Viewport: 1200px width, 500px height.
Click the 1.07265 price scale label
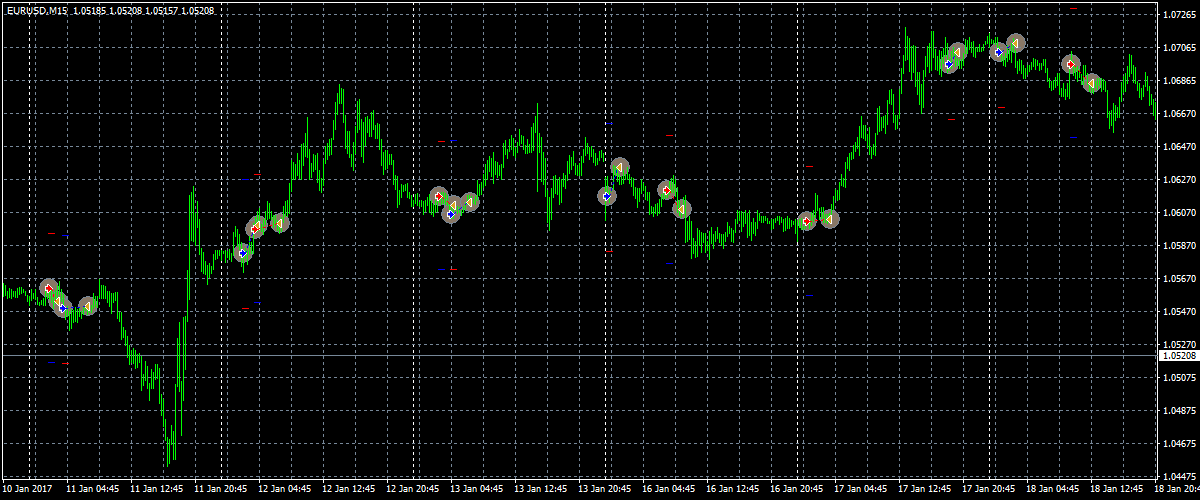(1176, 15)
